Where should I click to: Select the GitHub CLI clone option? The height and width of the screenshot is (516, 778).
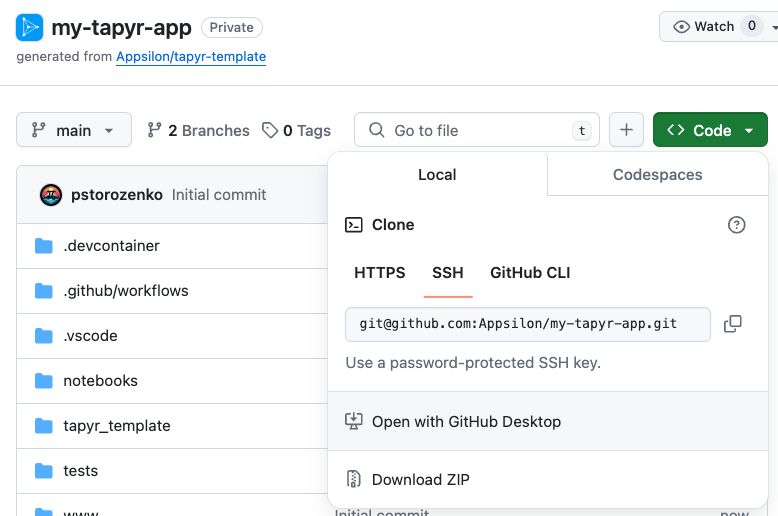[x=530, y=272]
